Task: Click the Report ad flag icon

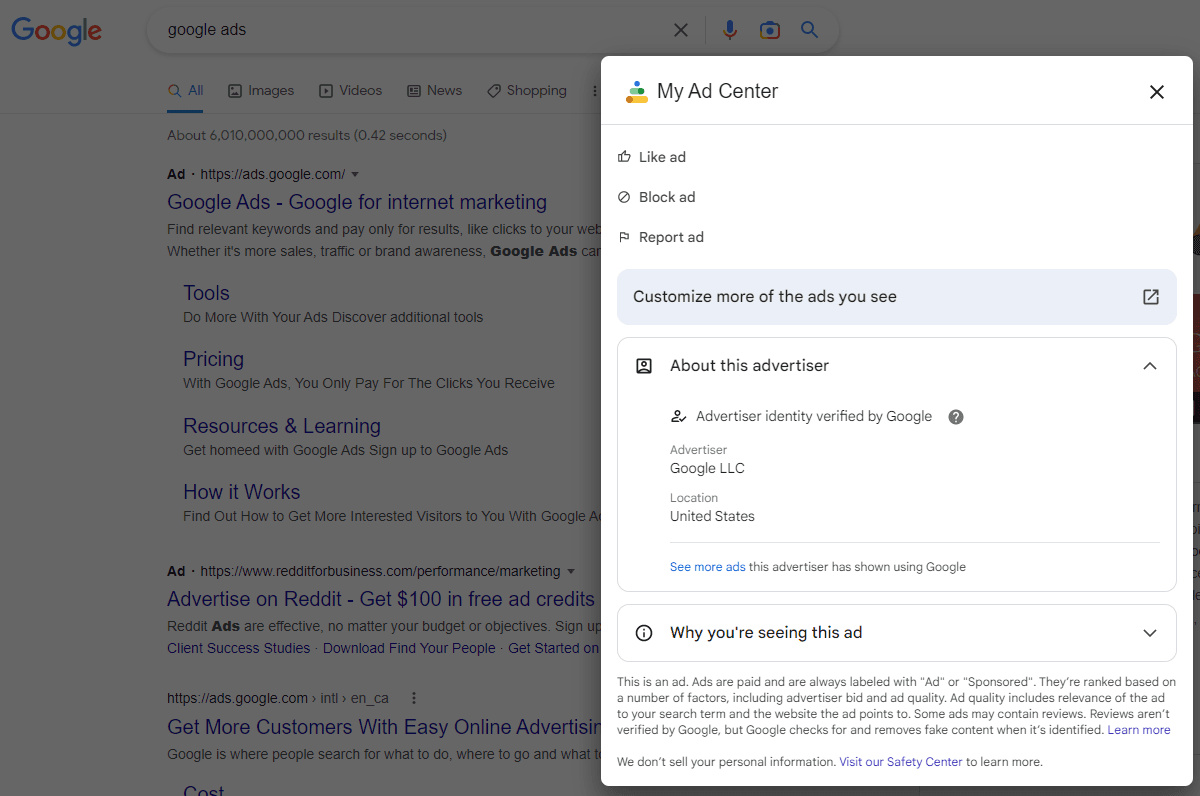Action: coord(624,237)
